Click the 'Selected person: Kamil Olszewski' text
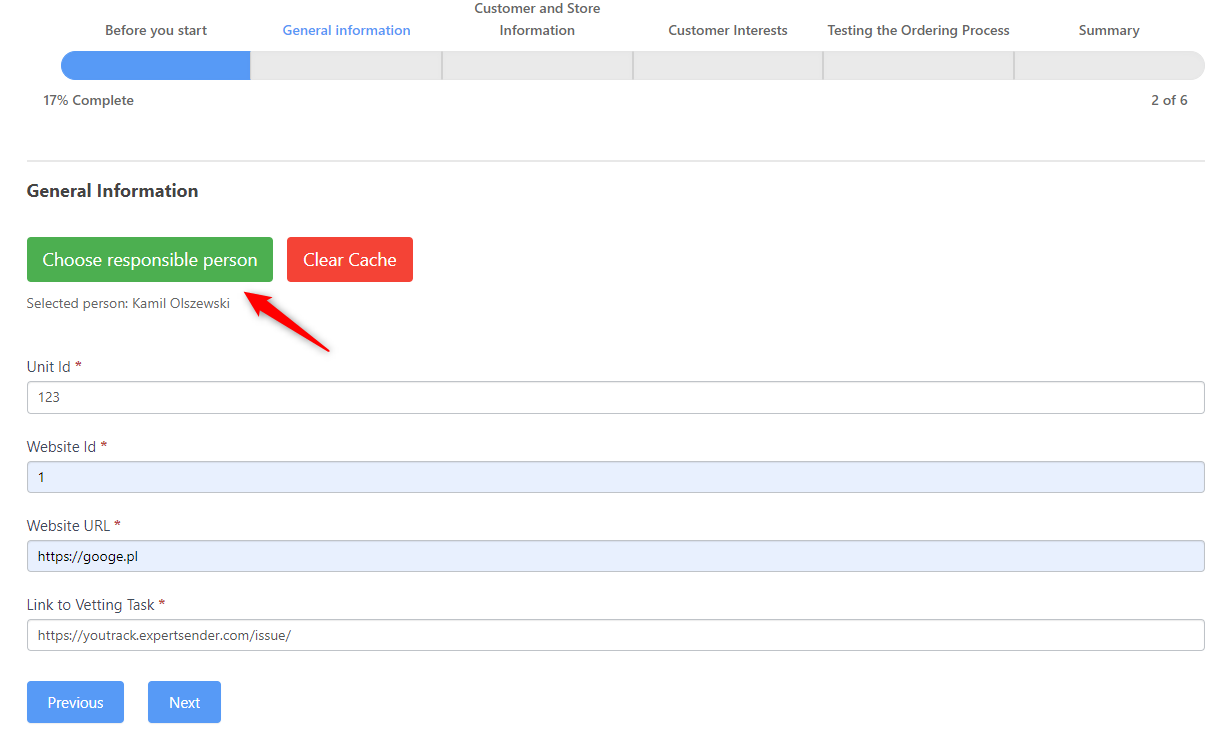1223x744 pixels. click(128, 303)
